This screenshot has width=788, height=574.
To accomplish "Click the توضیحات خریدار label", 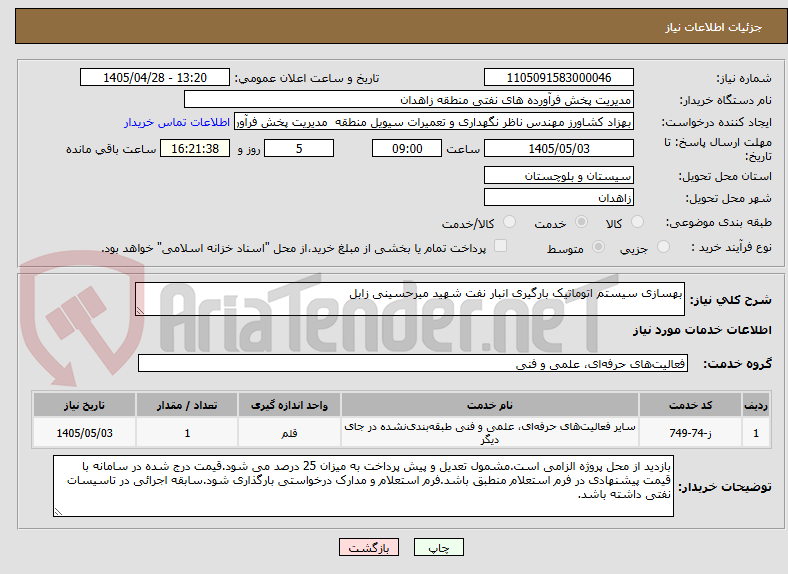I will coord(725,487).
